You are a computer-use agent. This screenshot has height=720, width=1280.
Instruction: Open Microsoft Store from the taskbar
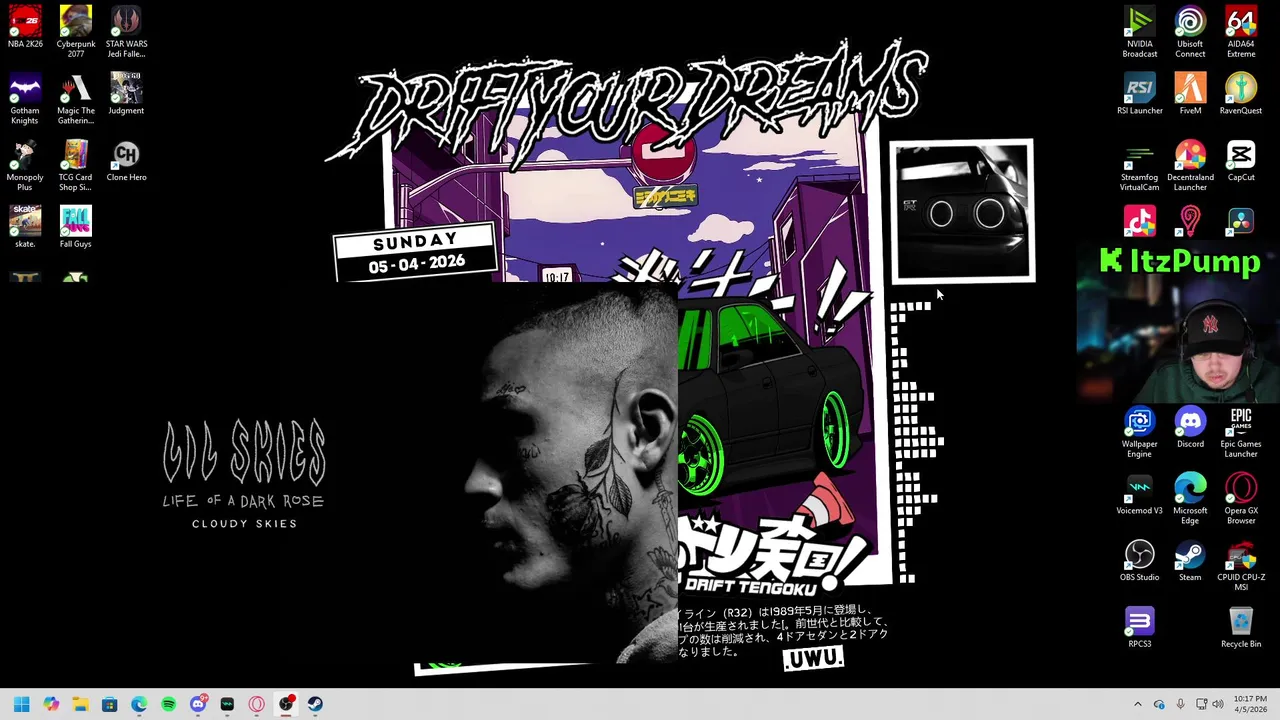(110, 704)
